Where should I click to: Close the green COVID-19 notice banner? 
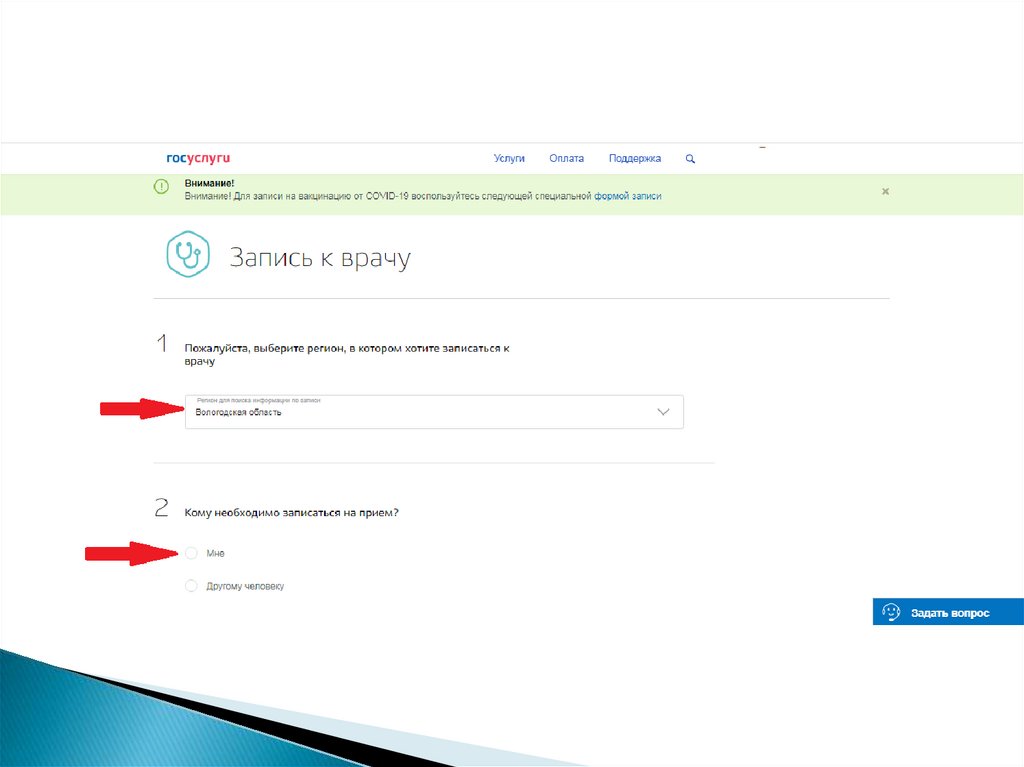(x=886, y=191)
